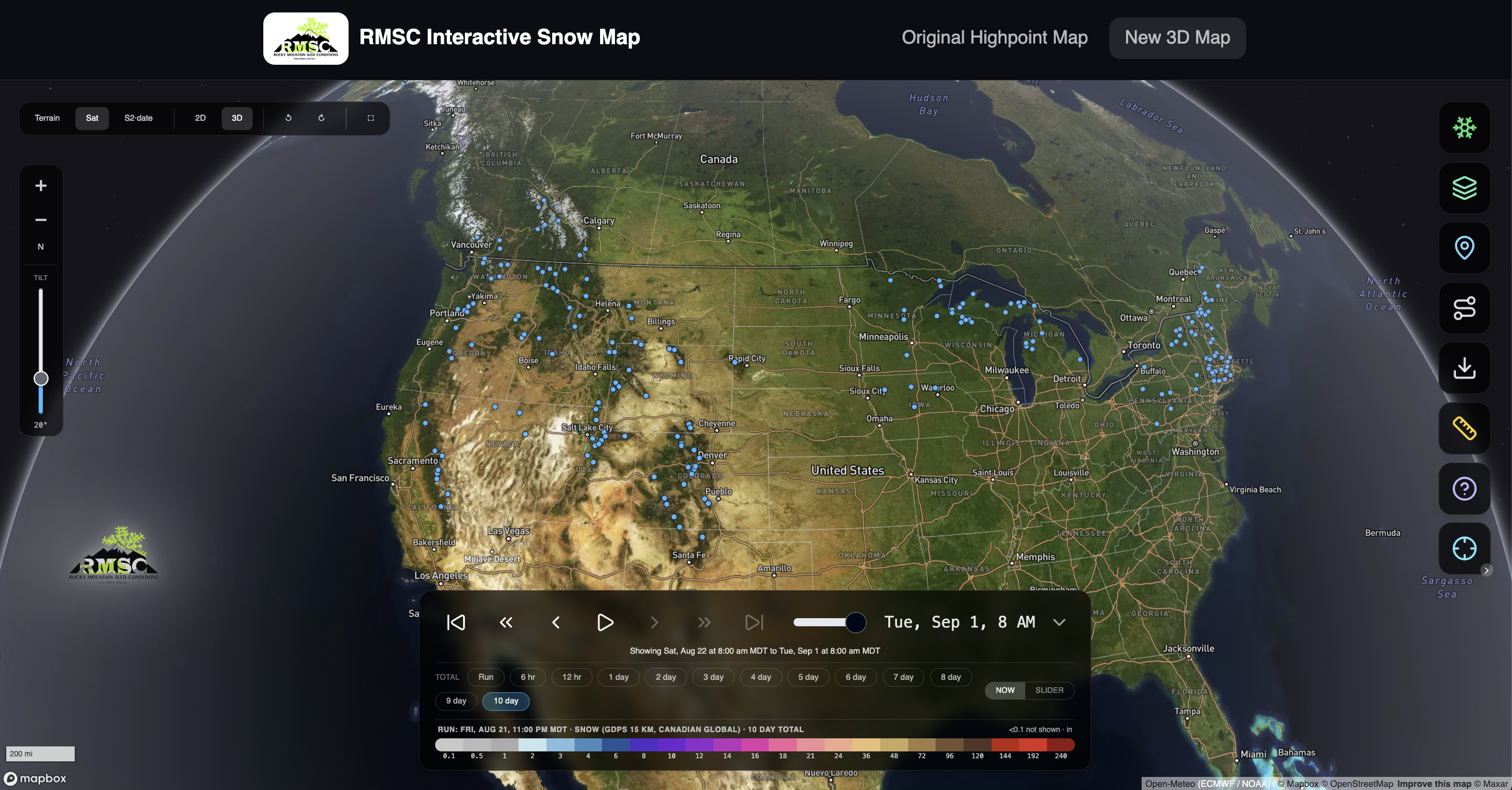Toggle fullscreen map view
The height and width of the screenshot is (790, 1512).
[371, 118]
